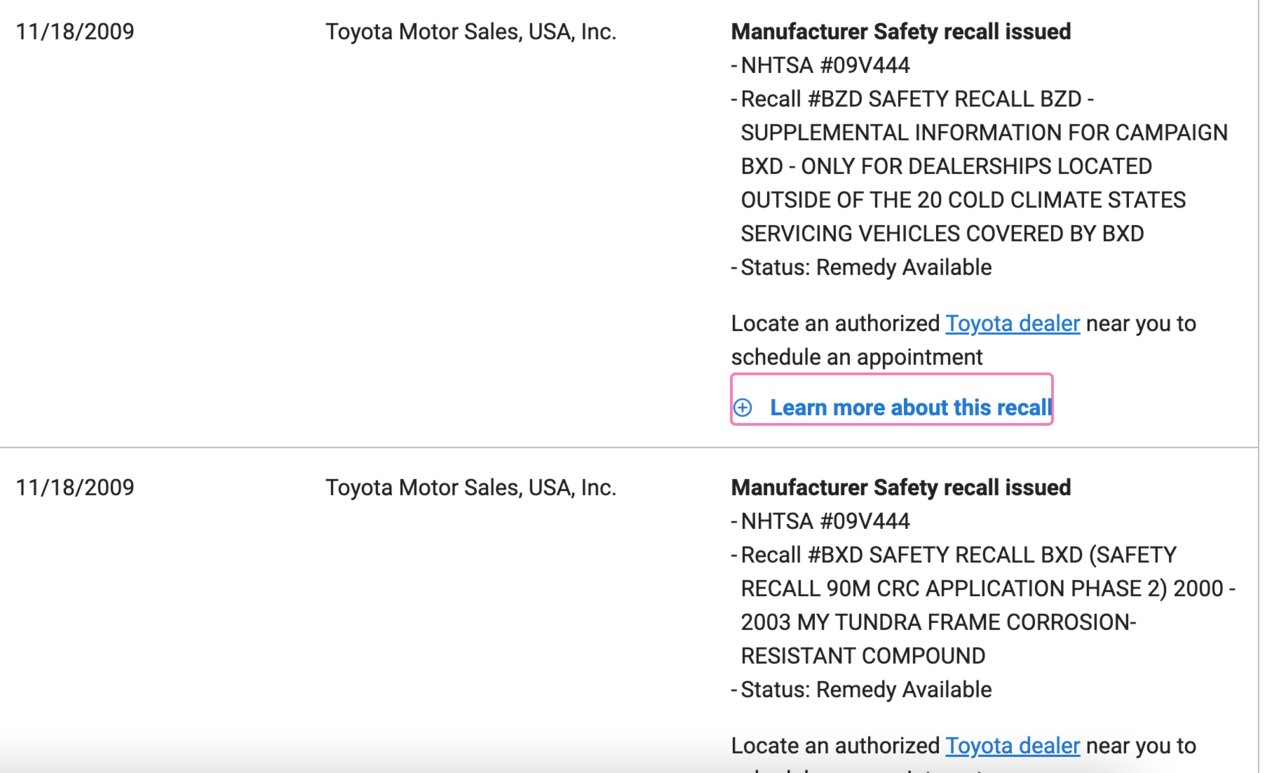This screenshot has height=773, width=1279.
Task: Click the second Manufacturer Safety recall issued heading
Action: tap(901, 488)
